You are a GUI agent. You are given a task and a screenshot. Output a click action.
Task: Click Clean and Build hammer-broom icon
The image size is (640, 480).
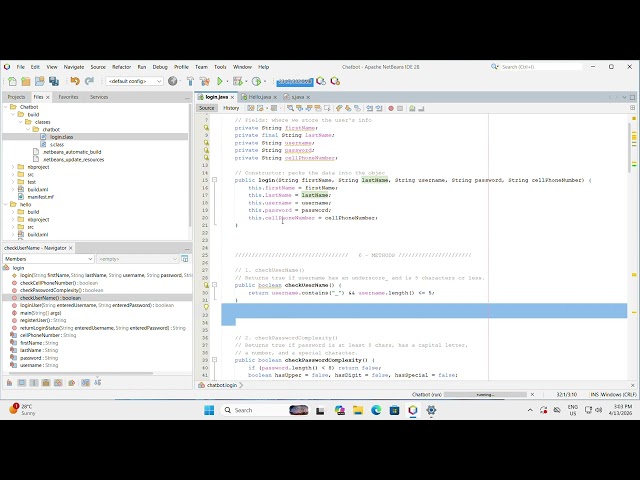205,81
